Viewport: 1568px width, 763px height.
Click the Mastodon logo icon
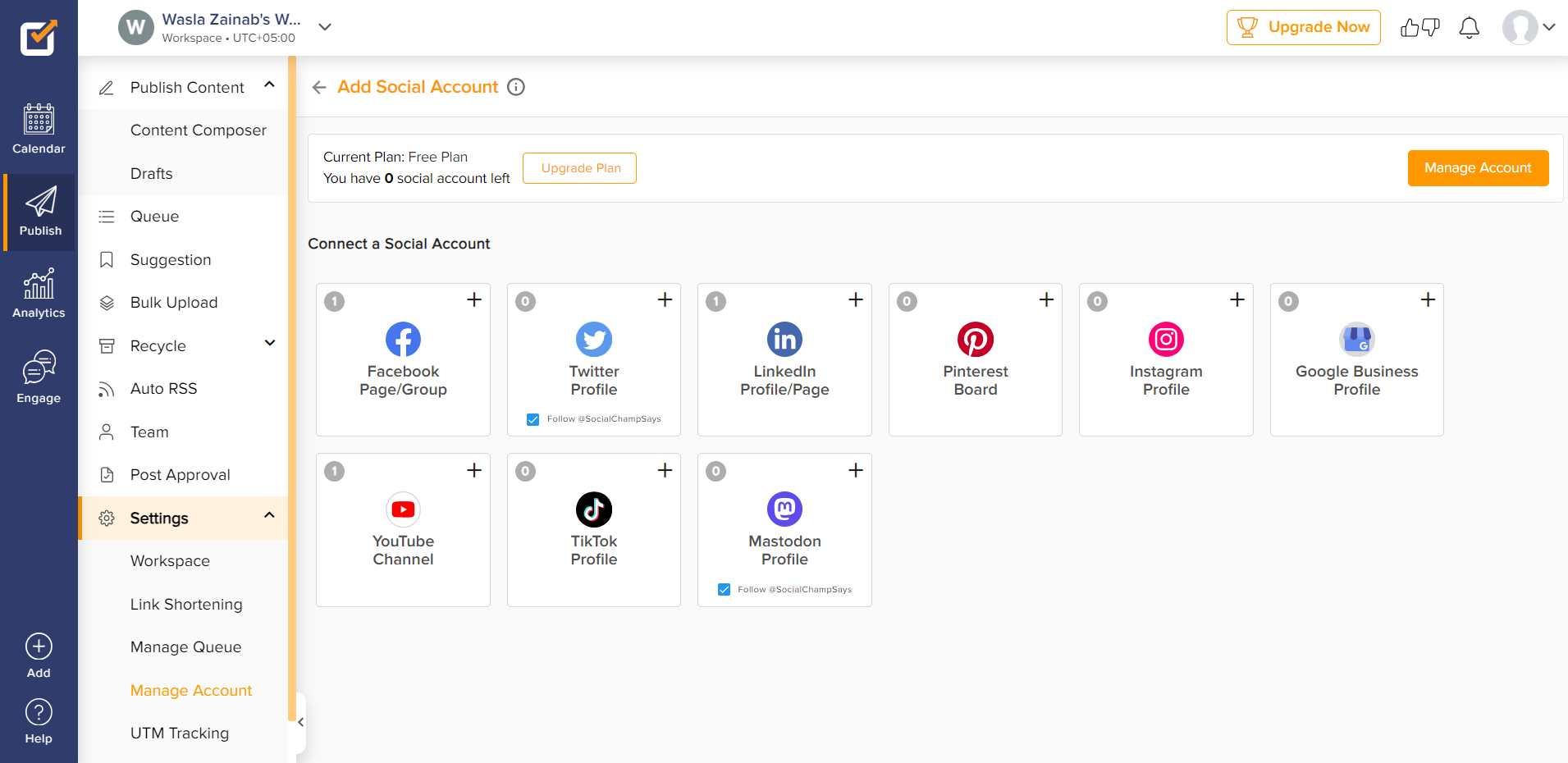tap(784, 509)
